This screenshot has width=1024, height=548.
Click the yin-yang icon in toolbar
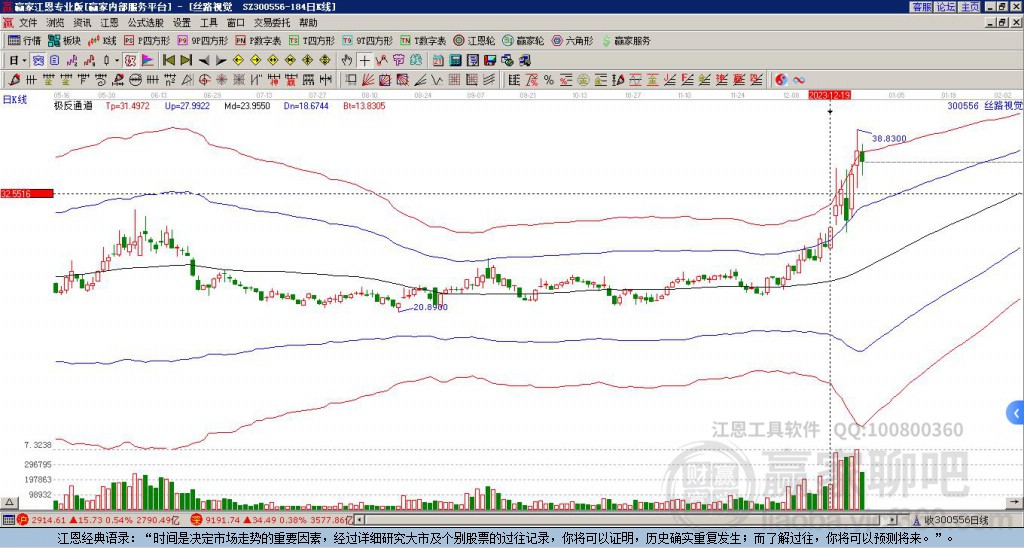(781, 80)
